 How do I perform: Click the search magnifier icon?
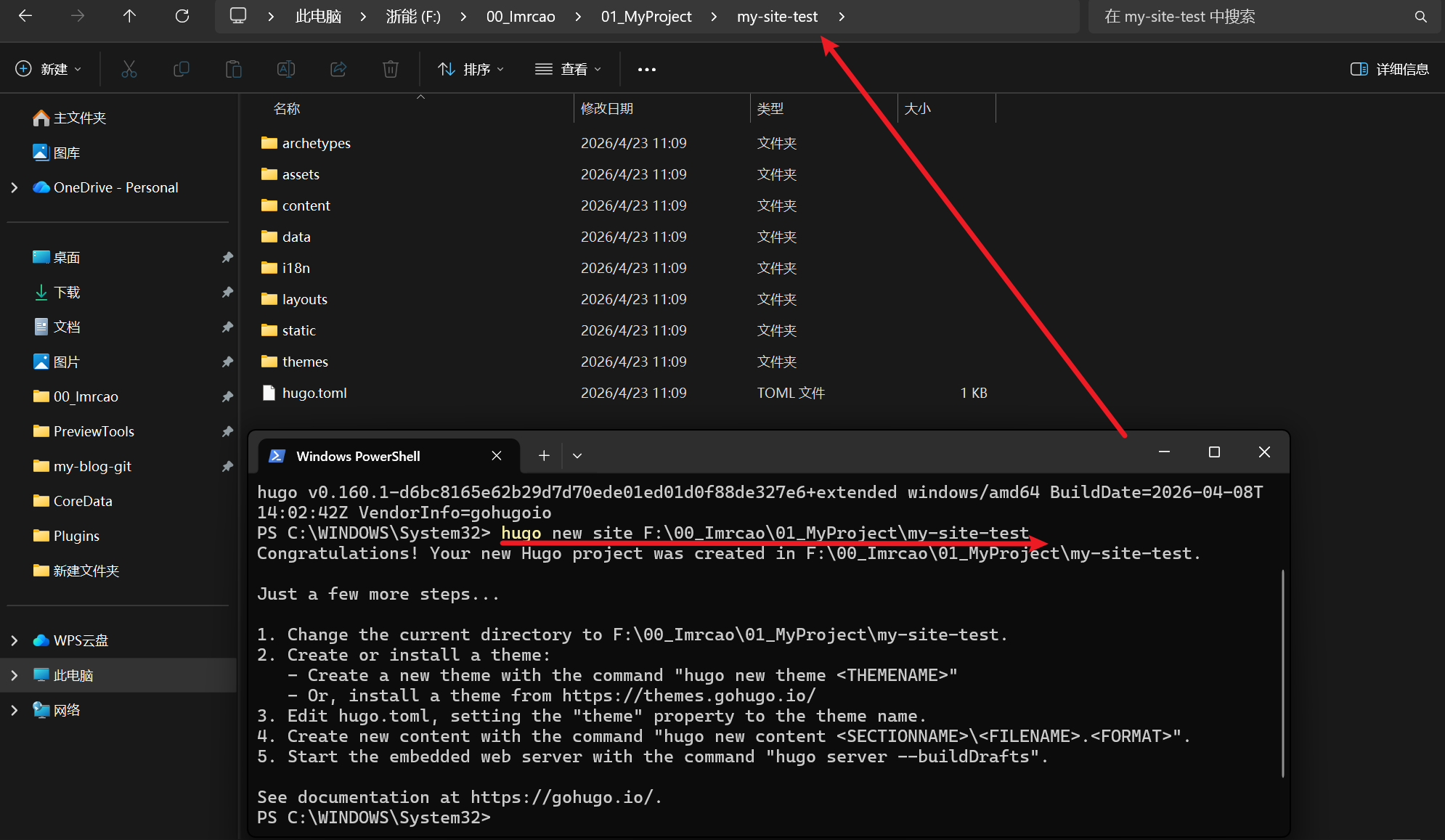pyautogui.click(x=1421, y=17)
